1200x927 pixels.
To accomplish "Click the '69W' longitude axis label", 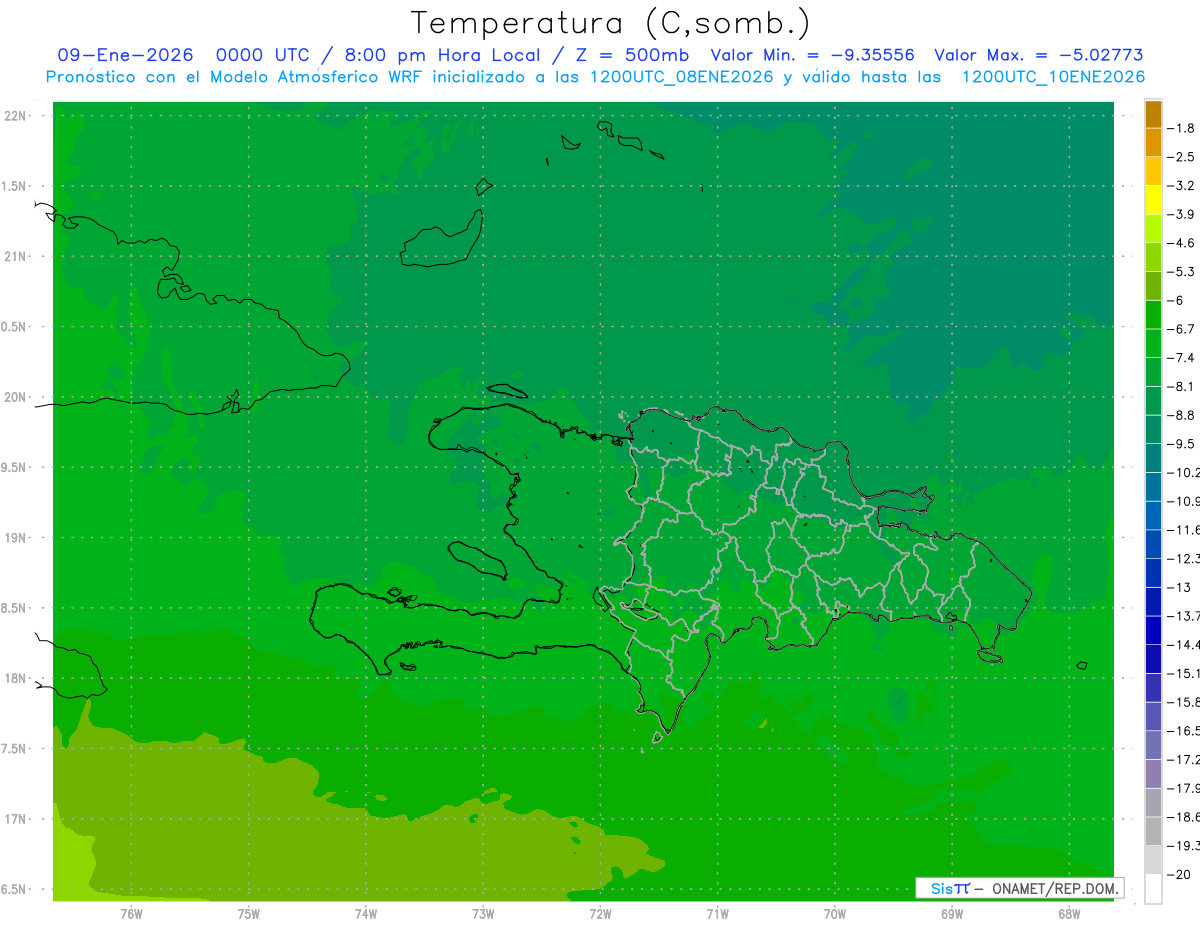I will (x=951, y=914).
